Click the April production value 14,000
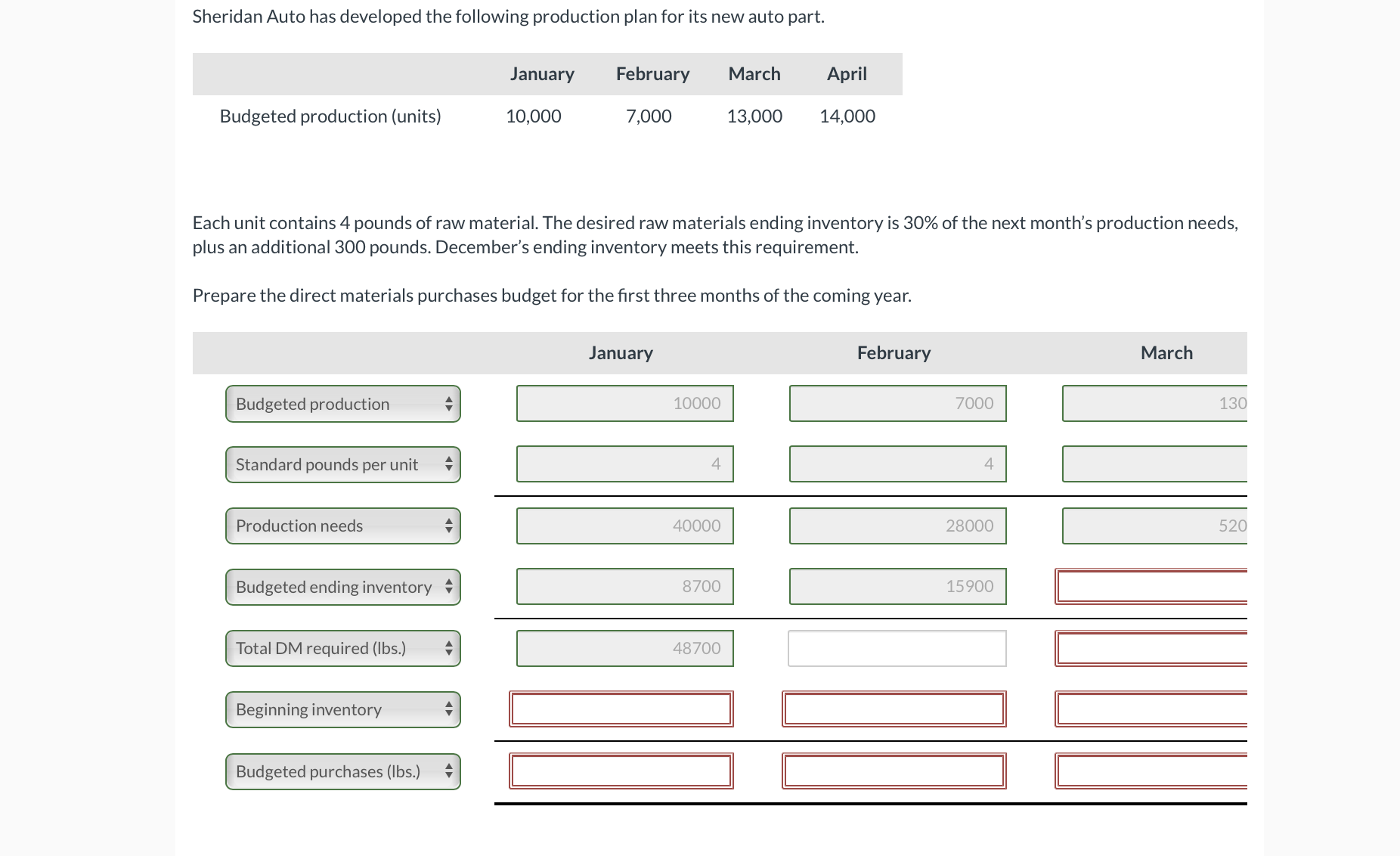 point(847,116)
